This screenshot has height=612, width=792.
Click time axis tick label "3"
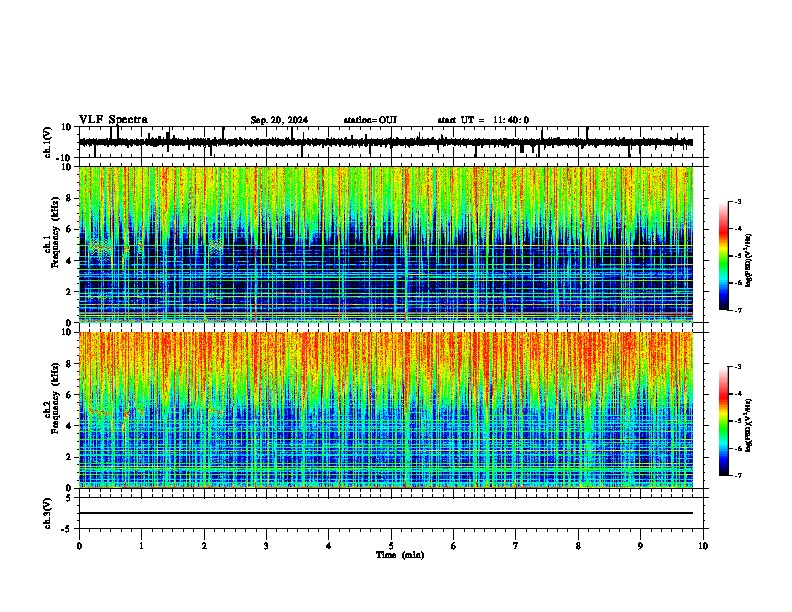(266, 546)
